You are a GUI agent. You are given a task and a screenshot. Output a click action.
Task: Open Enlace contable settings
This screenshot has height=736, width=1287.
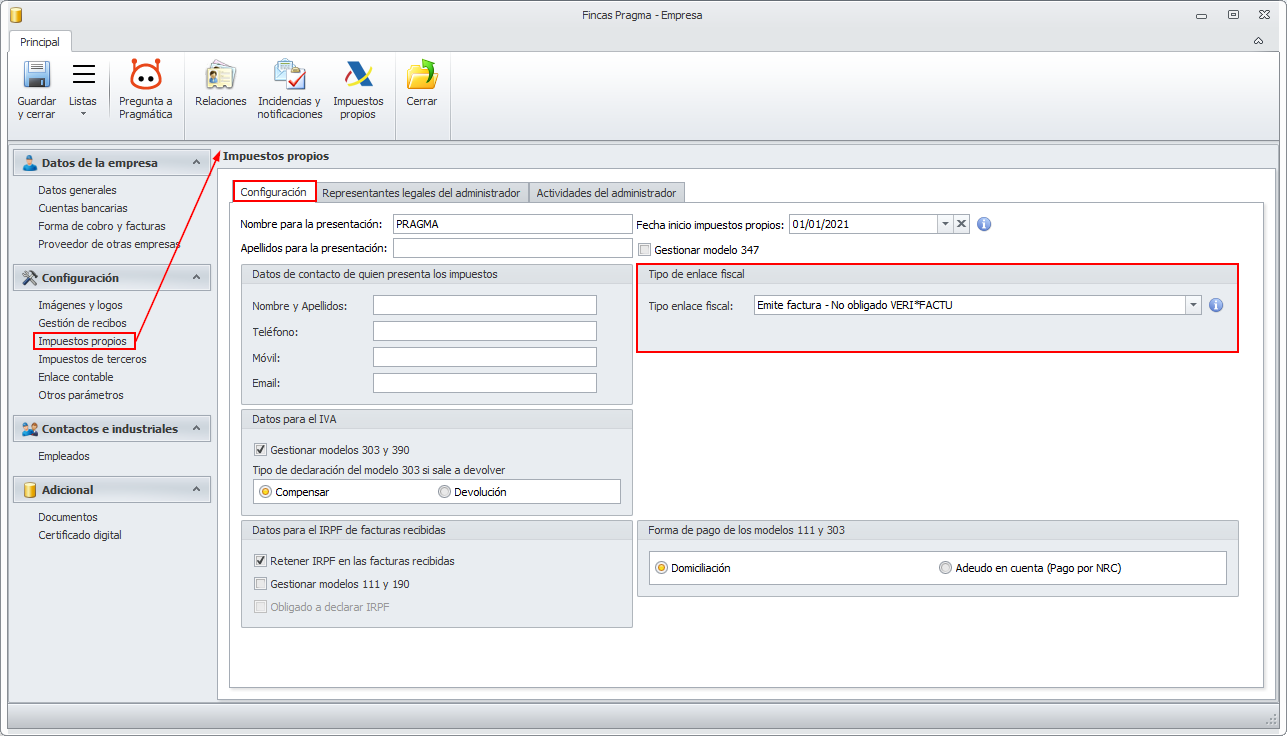(x=76, y=377)
